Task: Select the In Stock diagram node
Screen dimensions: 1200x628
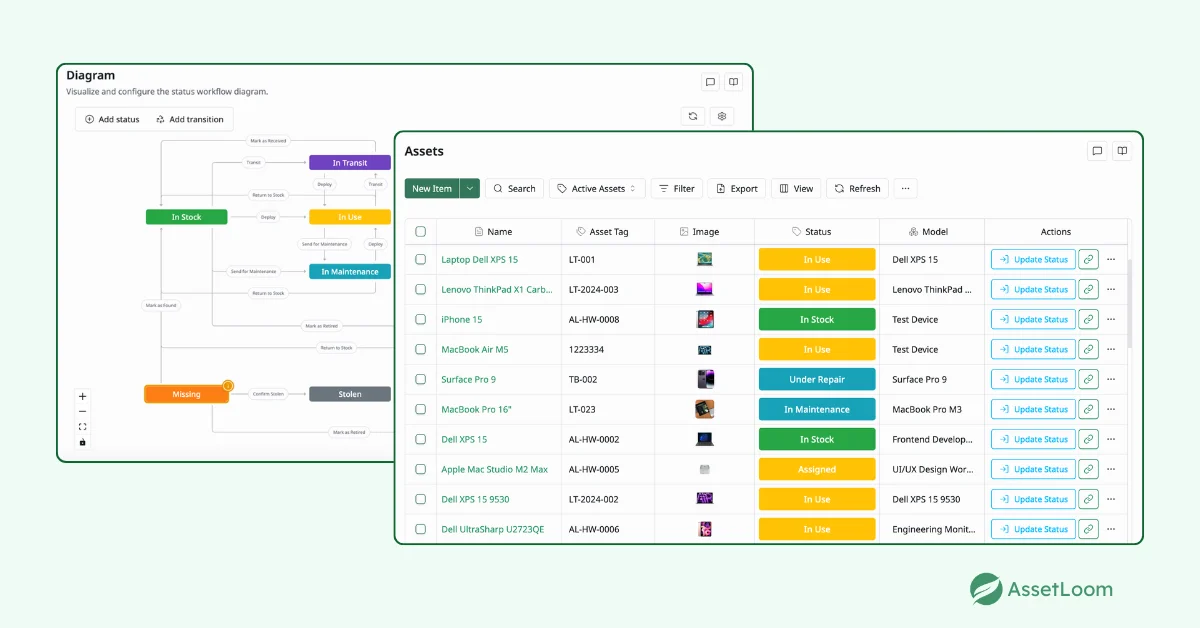Action: click(x=186, y=217)
